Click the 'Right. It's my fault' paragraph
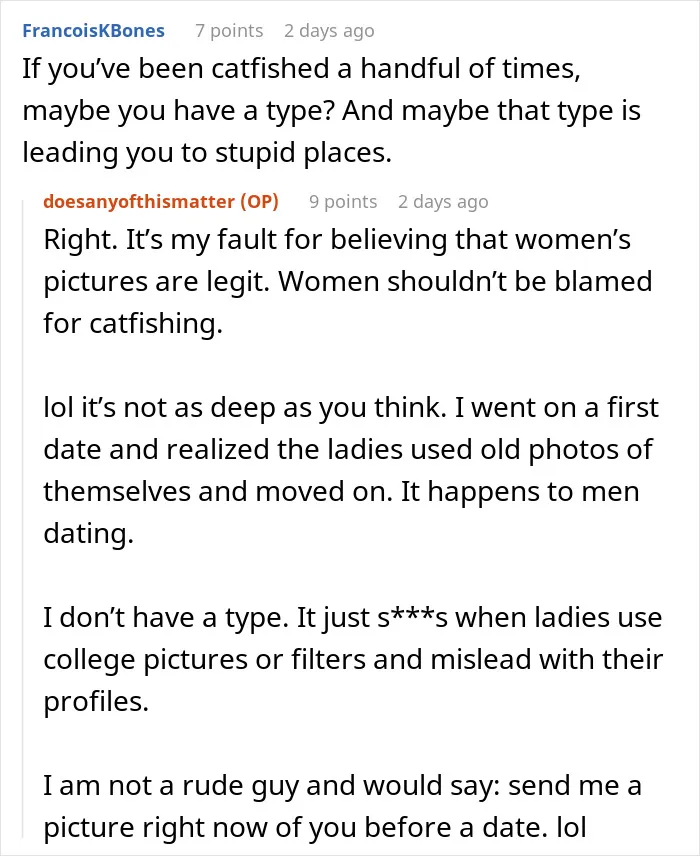The image size is (700, 856). pyautogui.click(x=348, y=281)
